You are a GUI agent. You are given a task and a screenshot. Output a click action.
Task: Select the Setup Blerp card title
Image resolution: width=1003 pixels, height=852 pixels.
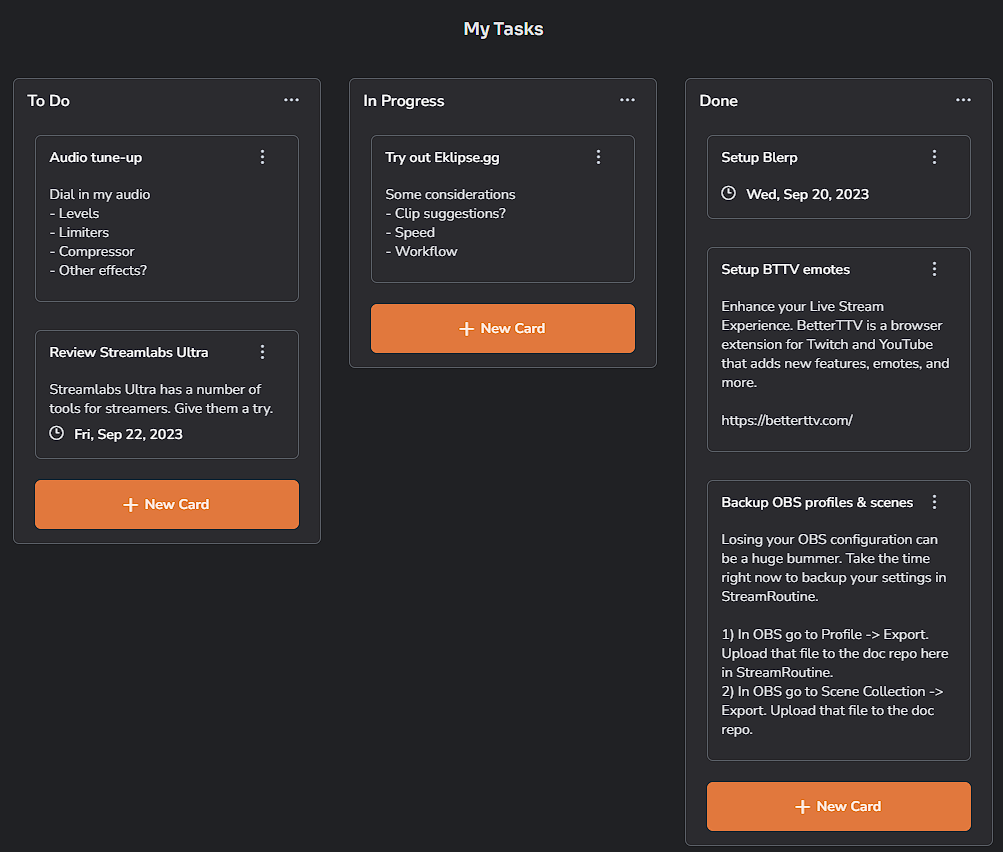pyautogui.click(x=759, y=157)
